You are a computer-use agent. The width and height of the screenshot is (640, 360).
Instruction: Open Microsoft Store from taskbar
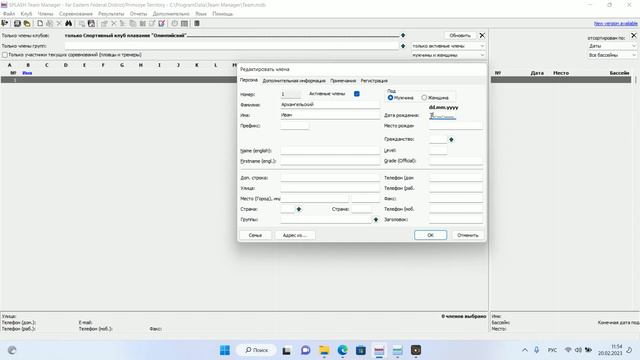pyautogui.click(x=361, y=350)
